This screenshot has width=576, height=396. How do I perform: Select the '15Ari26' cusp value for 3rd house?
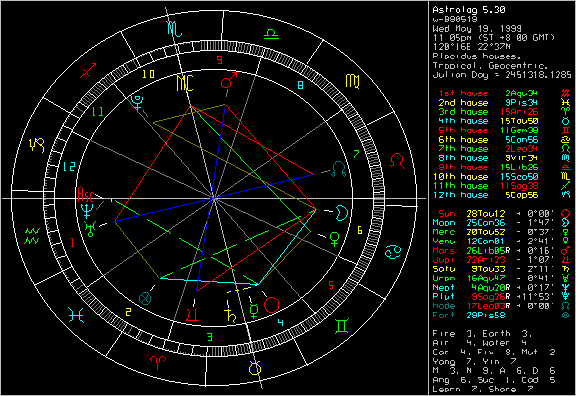click(x=519, y=112)
